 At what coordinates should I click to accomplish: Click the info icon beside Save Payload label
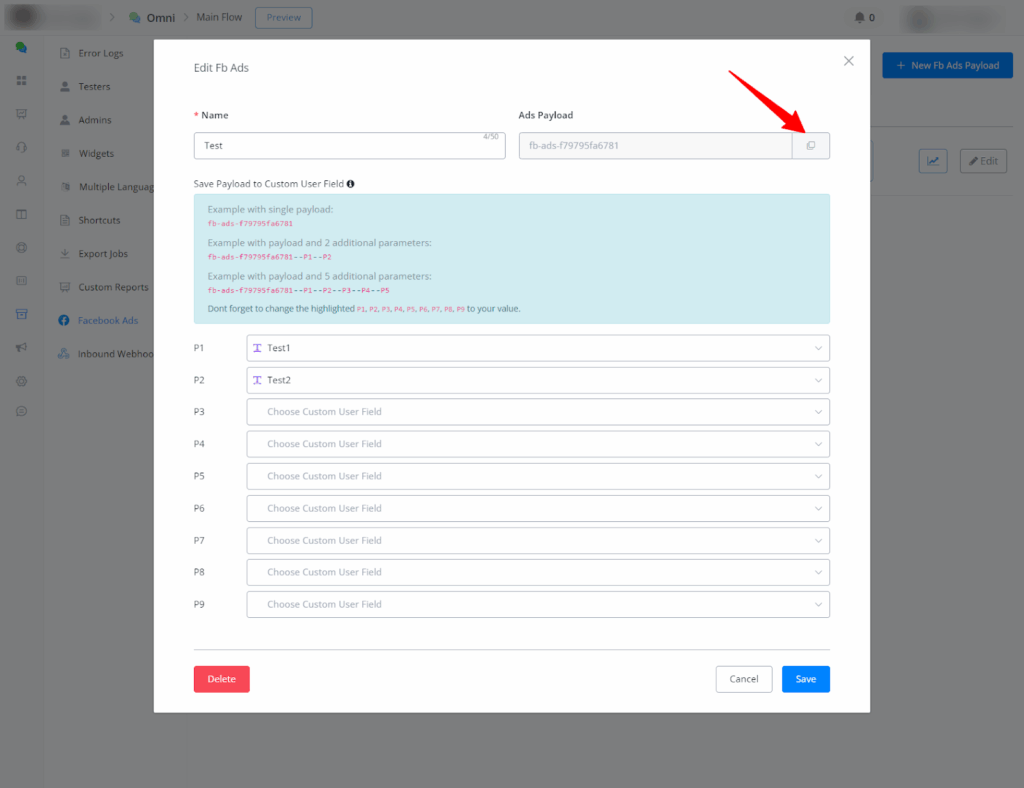click(x=351, y=184)
